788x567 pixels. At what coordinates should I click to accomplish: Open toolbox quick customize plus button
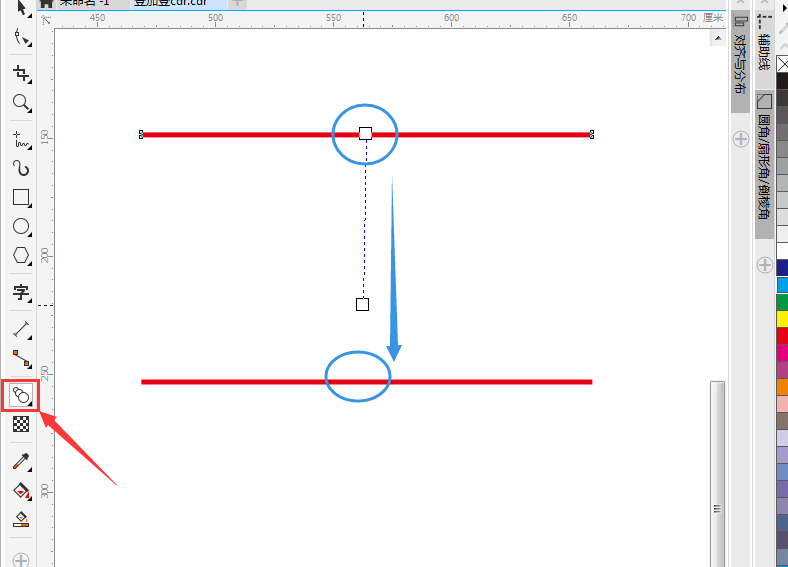pos(21,559)
